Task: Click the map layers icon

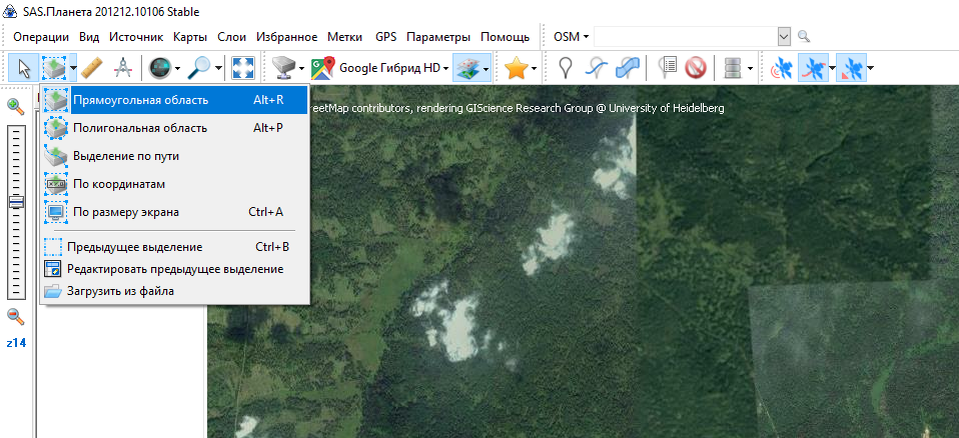Action: (x=467, y=68)
